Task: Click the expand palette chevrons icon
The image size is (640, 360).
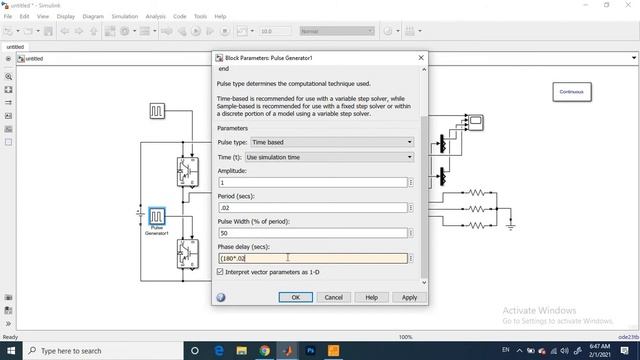Action: pyautogui.click(x=9, y=324)
